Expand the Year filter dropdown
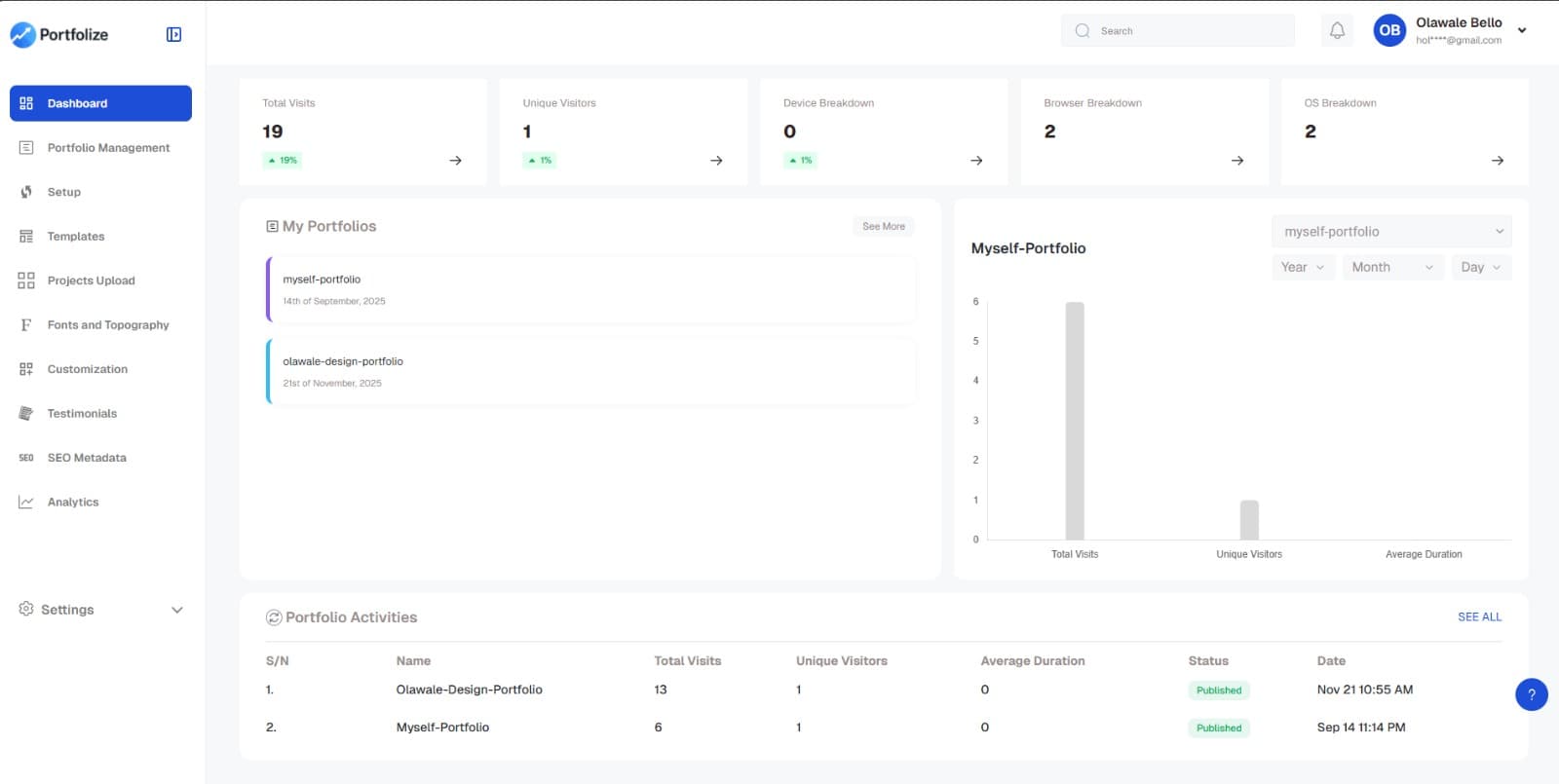Image resolution: width=1559 pixels, height=784 pixels. coord(1303,268)
